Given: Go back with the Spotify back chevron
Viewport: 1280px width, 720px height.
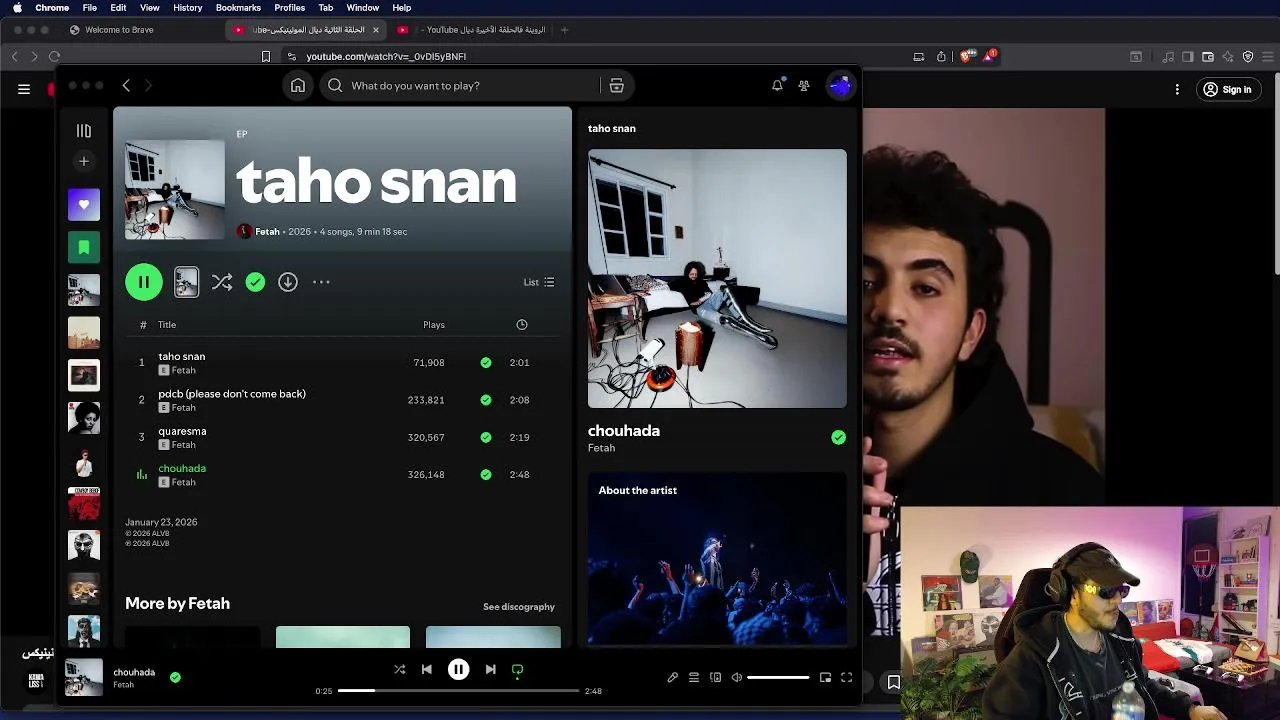Looking at the screenshot, I should [x=126, y=86].
